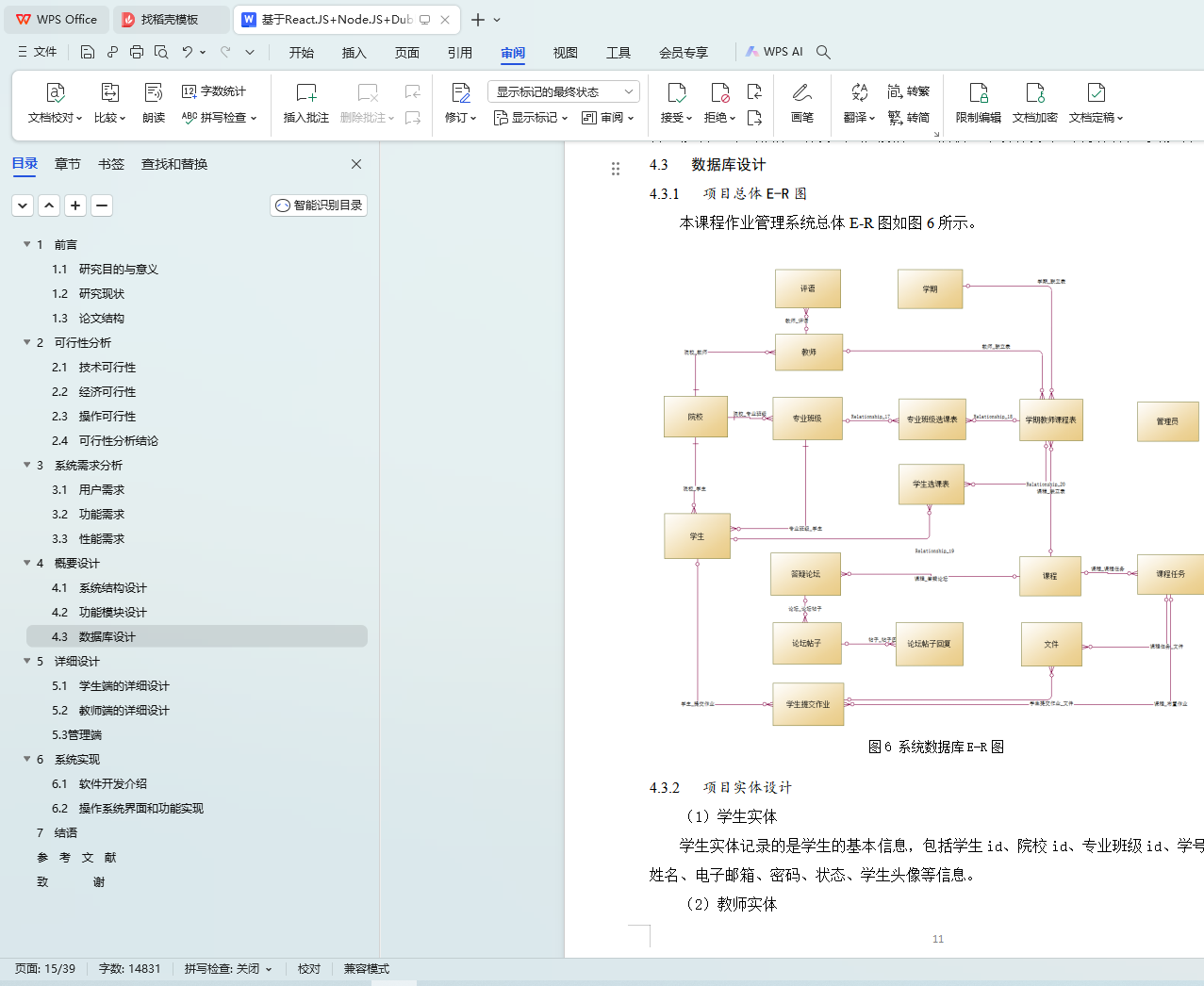Switch to the 开始 ribbon tab
1204x986 pixels.
(x=302, y=53)
